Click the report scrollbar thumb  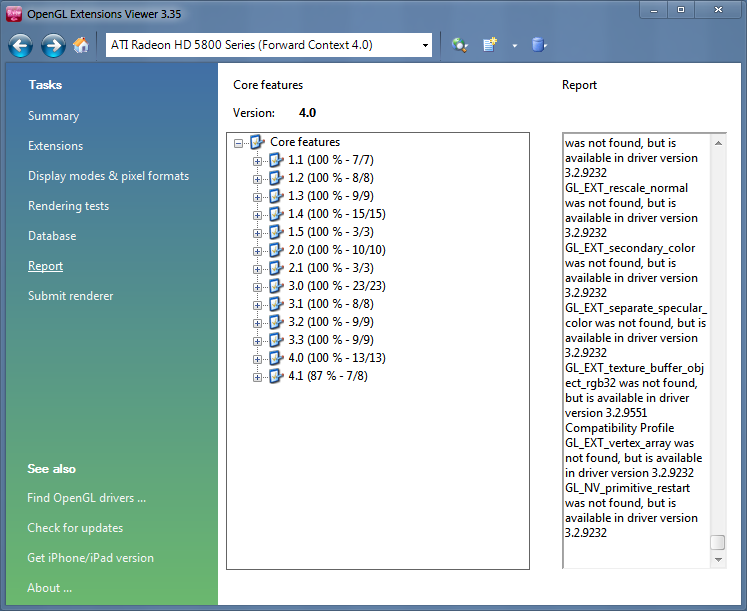[717, 542]
